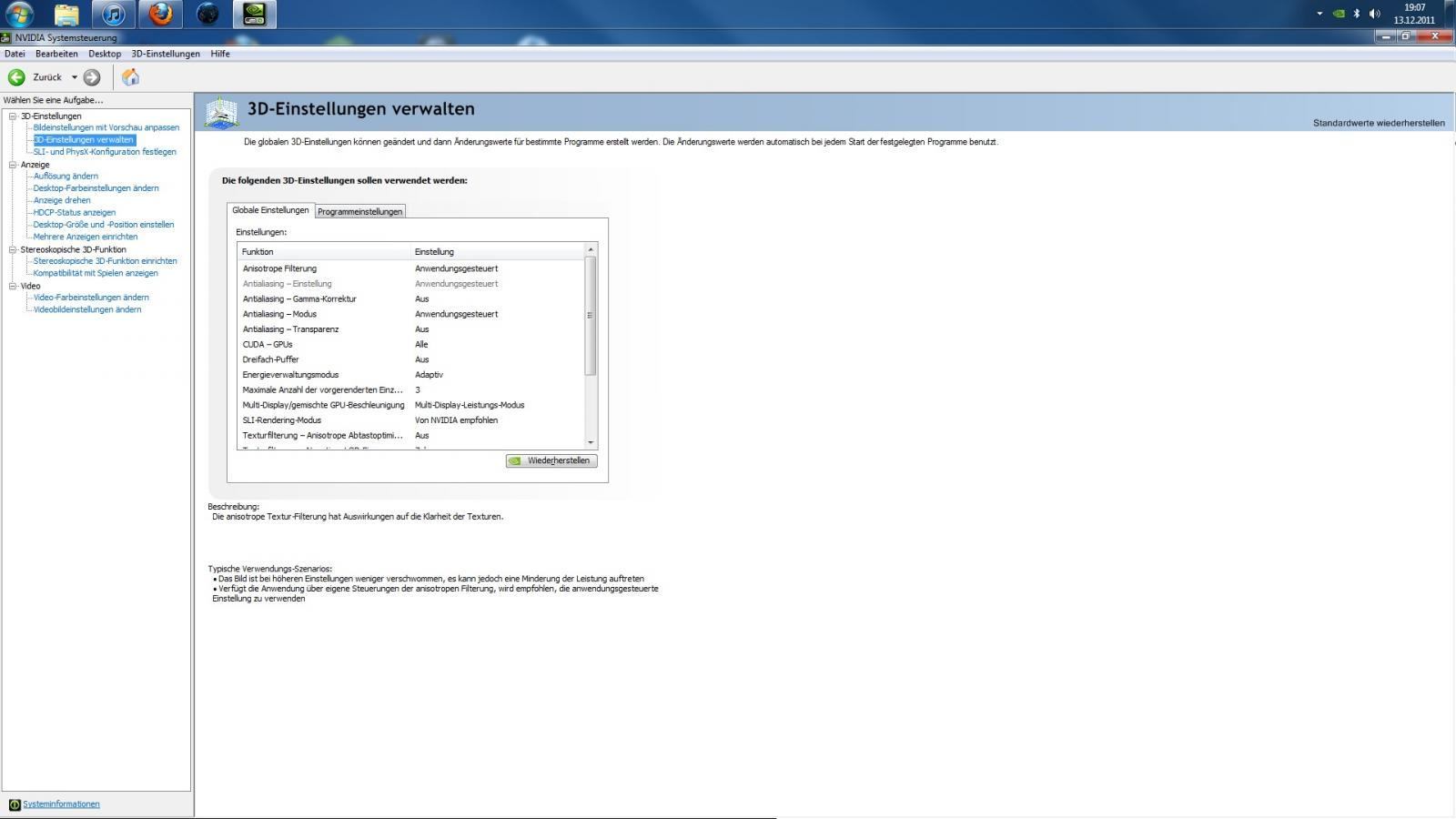Switch to the Programmeinstellungen tab
This screenshot has height=819, width=1456.
point(359,211)
